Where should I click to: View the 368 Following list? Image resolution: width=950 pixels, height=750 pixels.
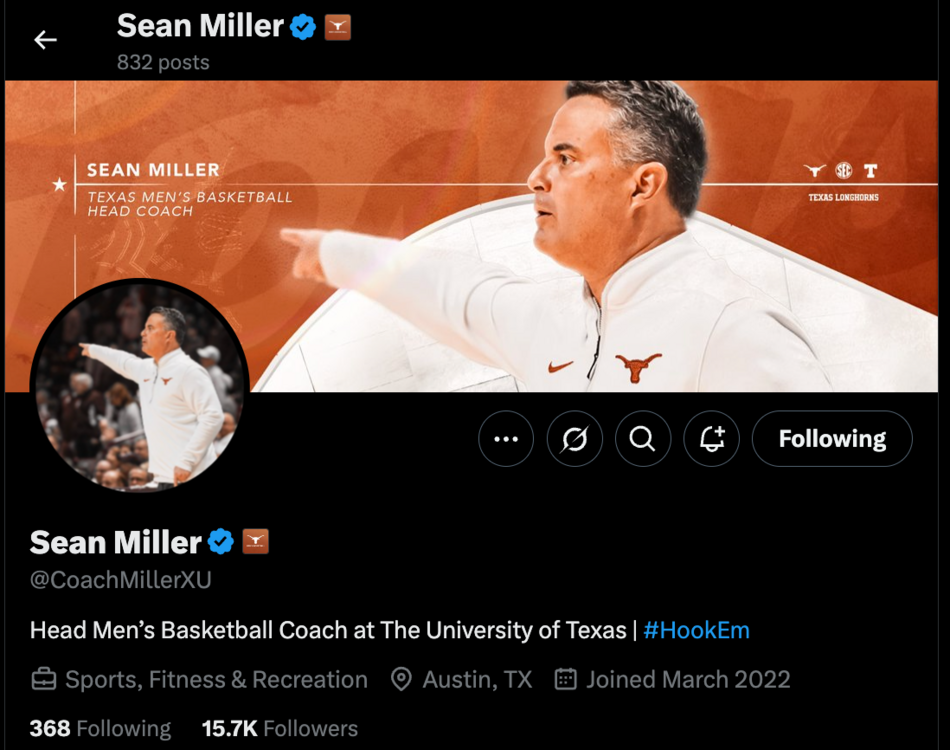coord(100,729)
